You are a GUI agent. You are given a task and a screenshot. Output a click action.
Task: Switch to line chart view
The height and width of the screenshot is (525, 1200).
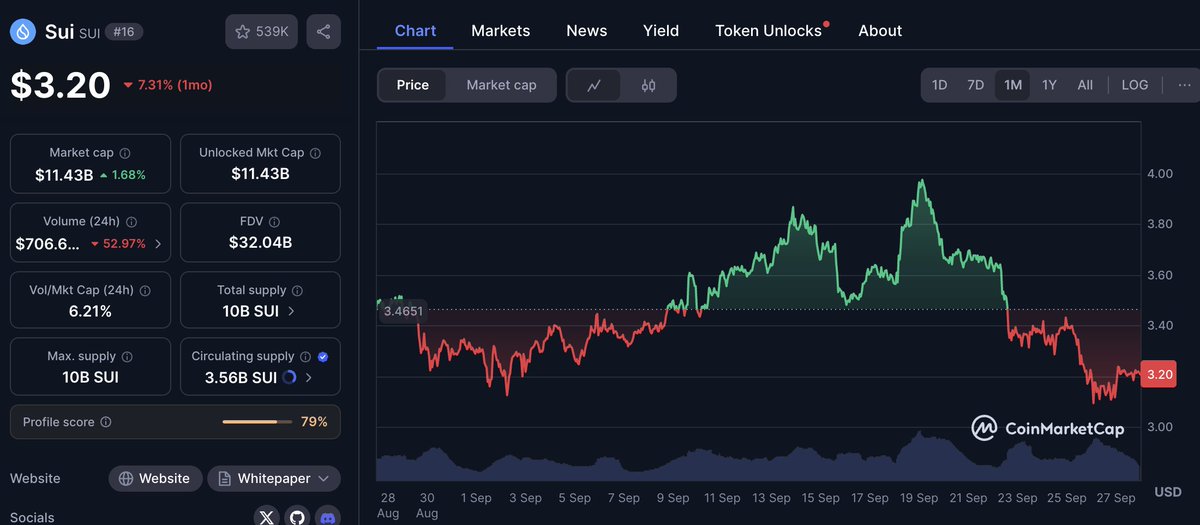coord(594,85)
